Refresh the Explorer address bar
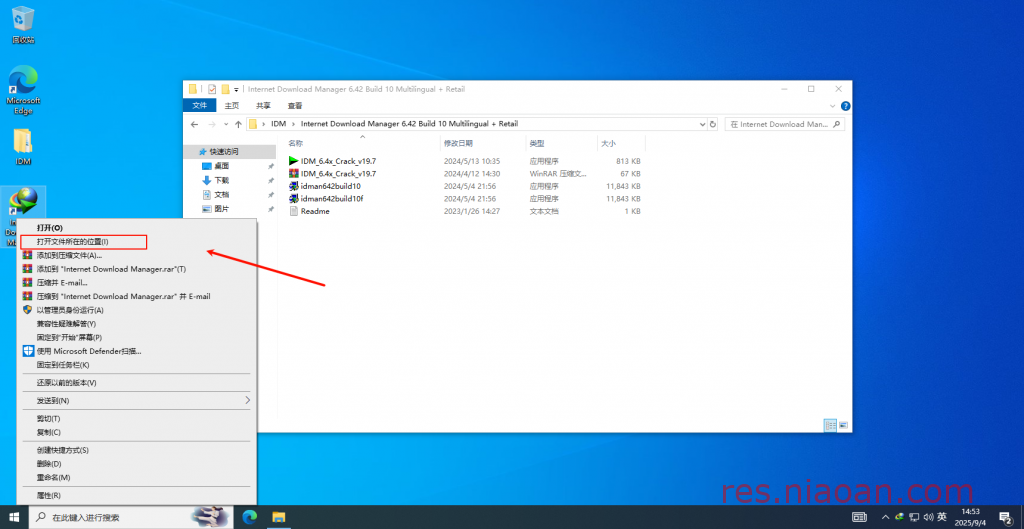The width and height of the screenshot is (1024, 529). pos(712,124)
